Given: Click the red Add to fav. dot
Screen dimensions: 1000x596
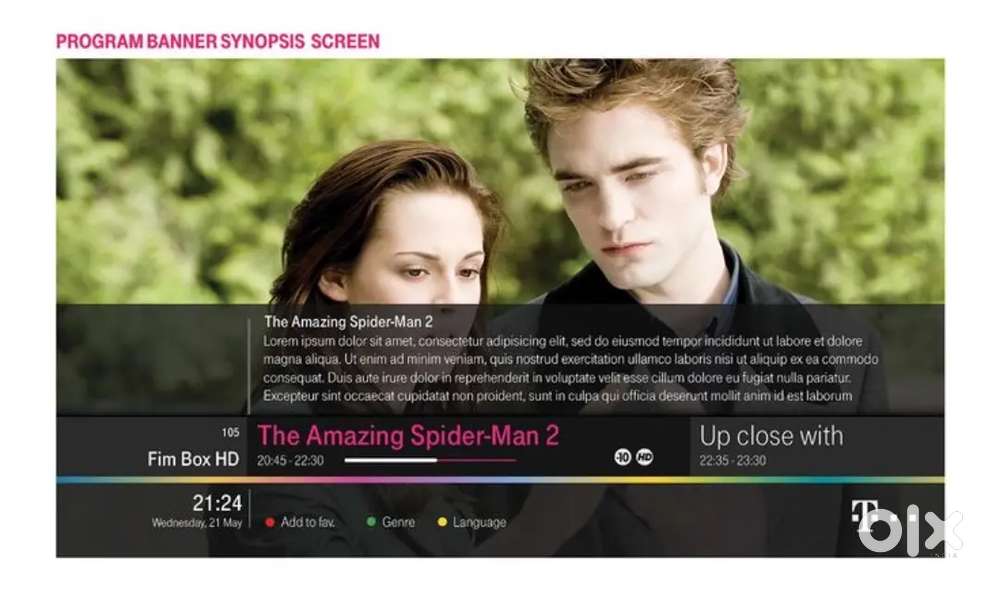Looking at the screenshot, I should point(270,522).
